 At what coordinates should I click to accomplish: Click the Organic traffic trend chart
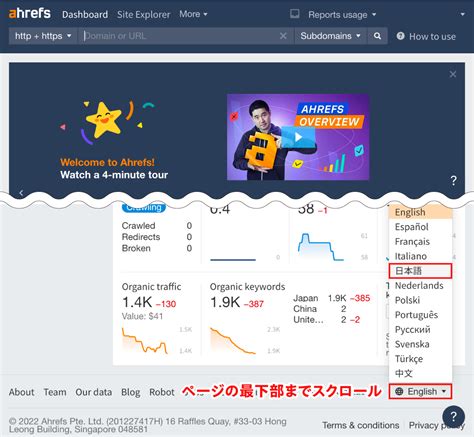(145, 340)
